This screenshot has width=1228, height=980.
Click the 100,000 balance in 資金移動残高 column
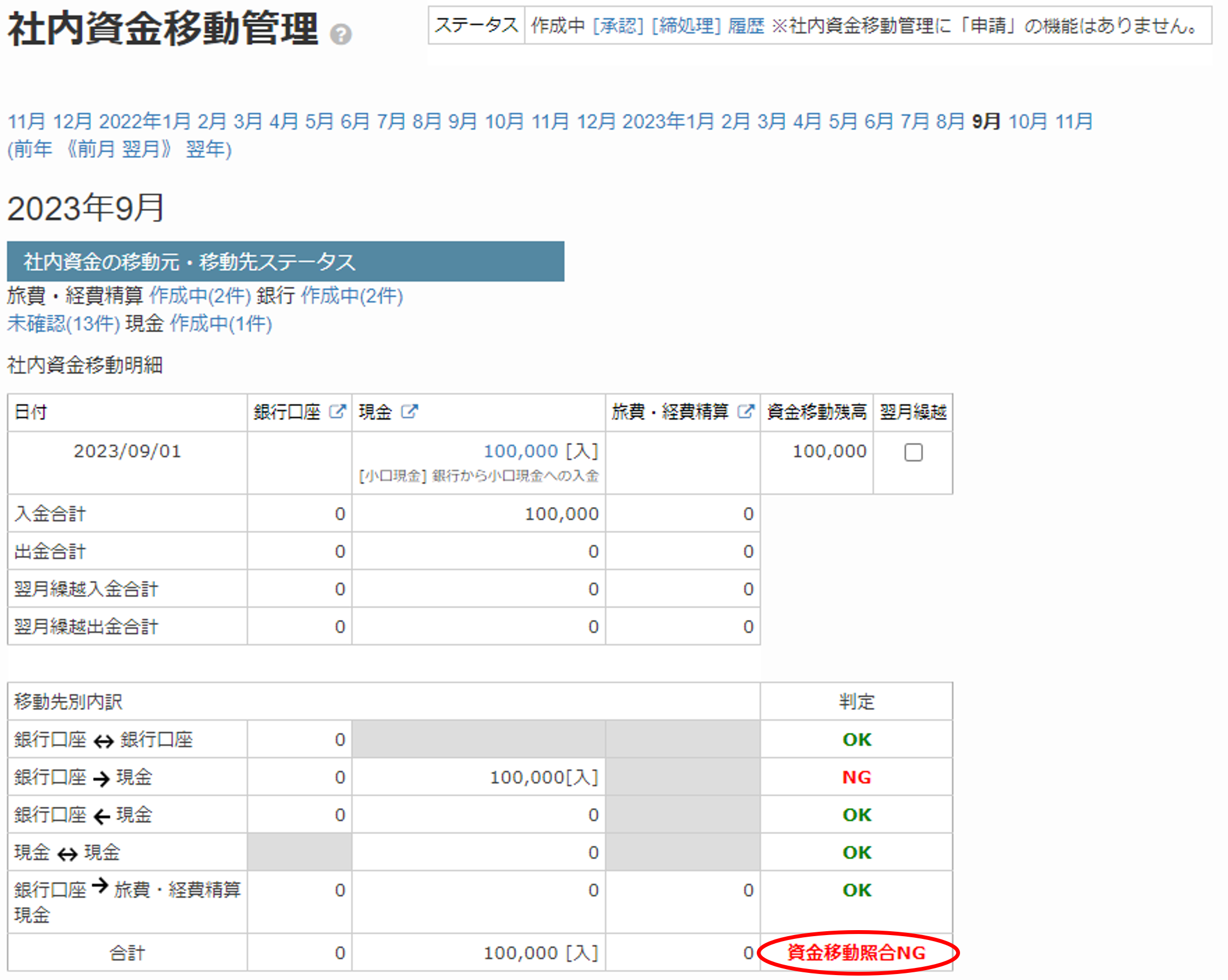tap(829, 451)
